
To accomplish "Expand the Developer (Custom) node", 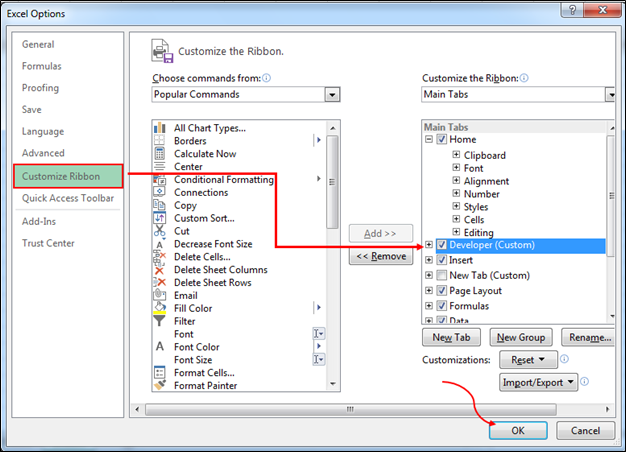I will tap(429, 244).
